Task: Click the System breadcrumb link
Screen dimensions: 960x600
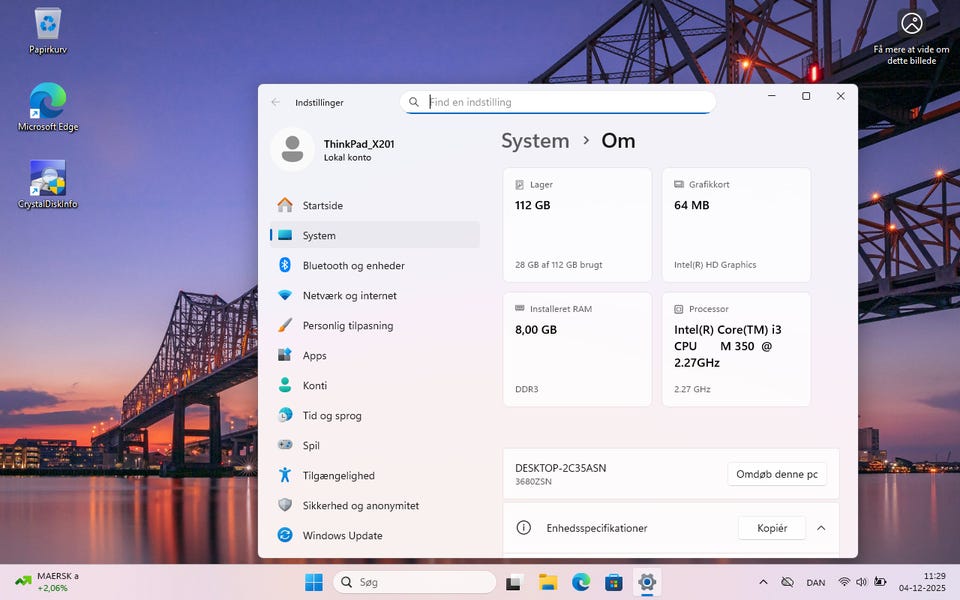Action: tap(535, 141)
